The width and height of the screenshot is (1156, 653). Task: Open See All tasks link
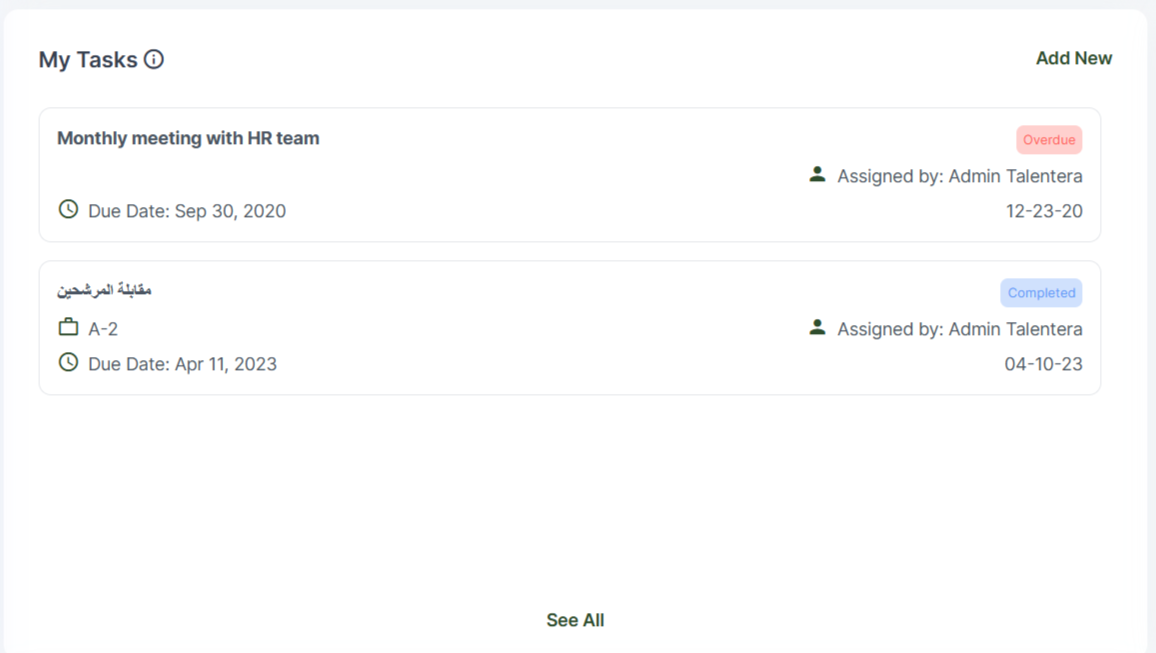point(575,620)
